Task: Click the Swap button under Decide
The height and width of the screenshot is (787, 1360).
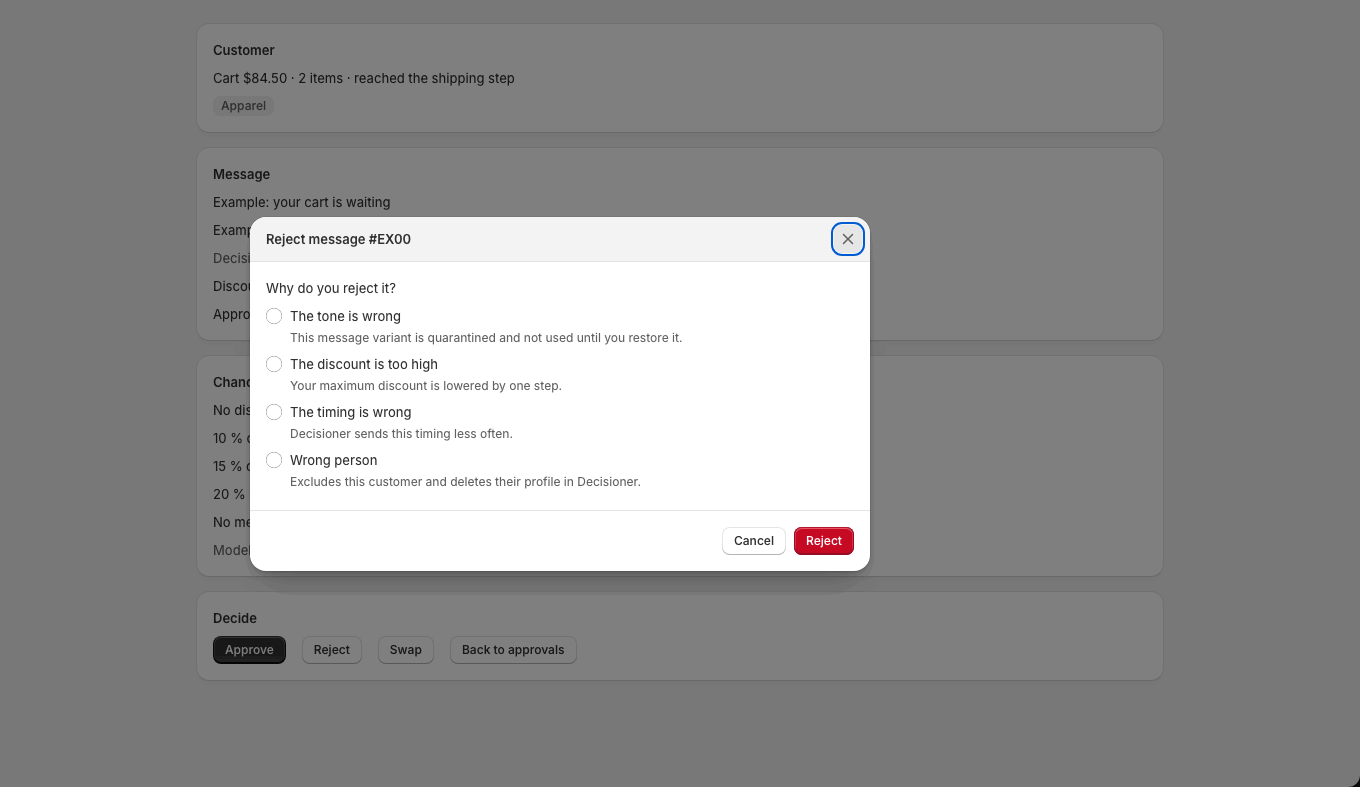Action: click(x=406, y=650)
